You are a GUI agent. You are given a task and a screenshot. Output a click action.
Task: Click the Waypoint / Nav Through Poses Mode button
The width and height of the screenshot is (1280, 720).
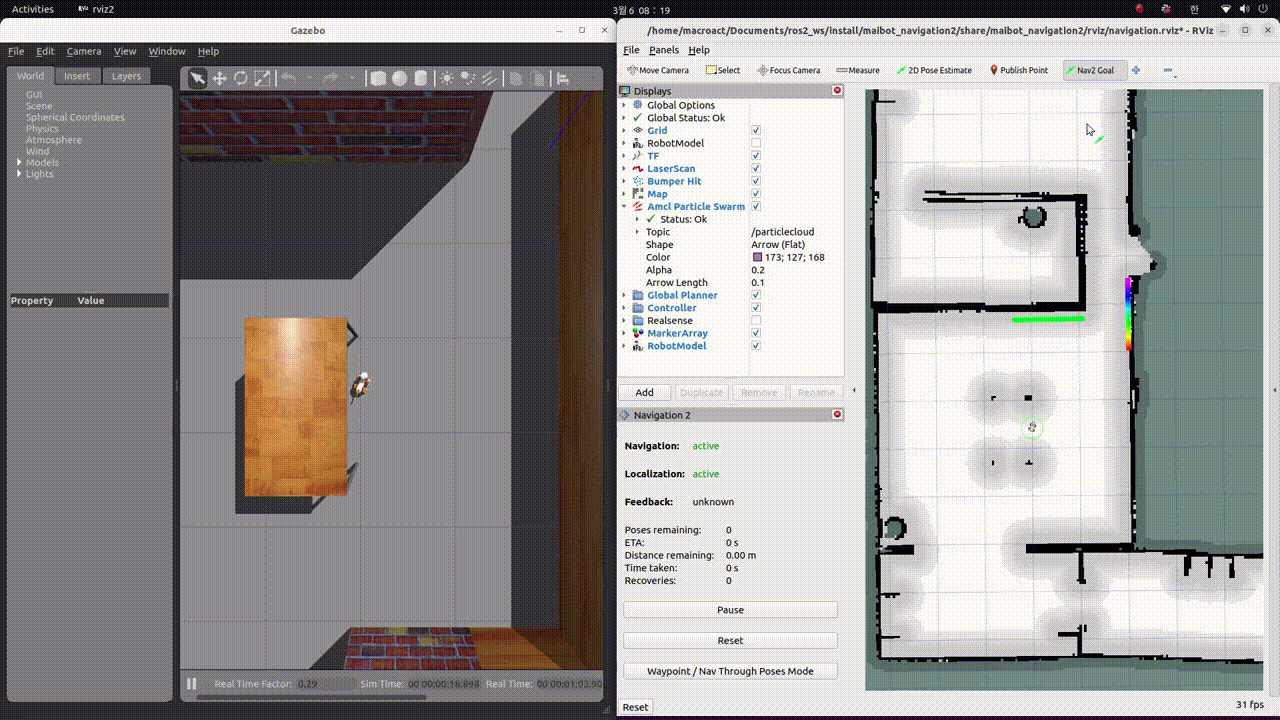point(730,671)
